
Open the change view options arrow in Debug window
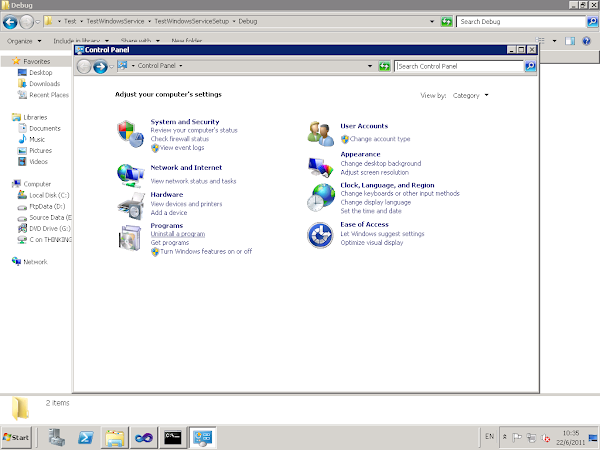[x=554, y=41]
